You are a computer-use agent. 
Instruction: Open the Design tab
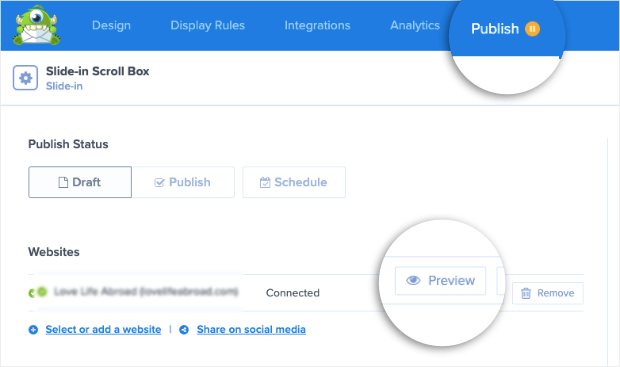click(111, 25)
